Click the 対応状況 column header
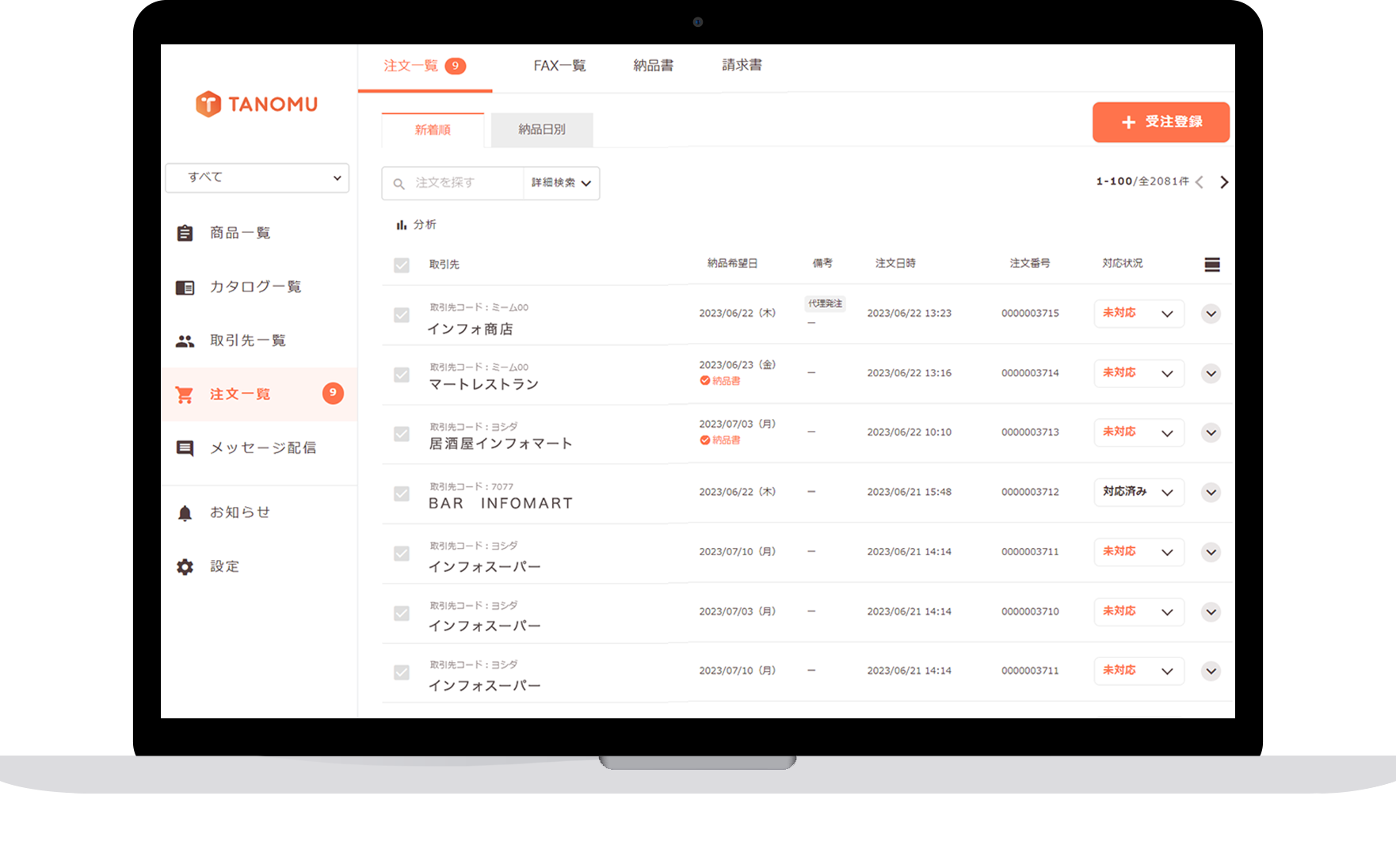The width and height of the screenshot is (1396, 868). pyautogui.click(x=1123, y=264)
